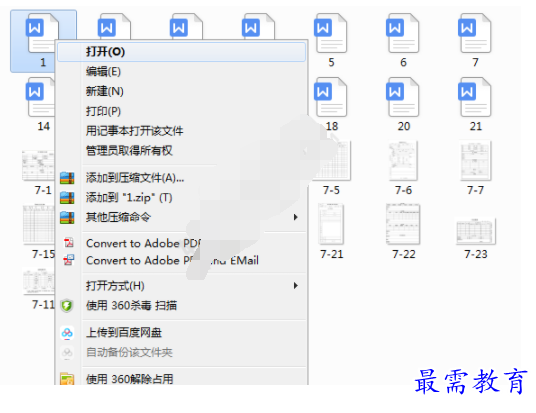This screenshot has width=536, height=413.
Task: Expand submenu arrow for 其他压缩命令
Action: pyautogui.click(x=296, y=217)
